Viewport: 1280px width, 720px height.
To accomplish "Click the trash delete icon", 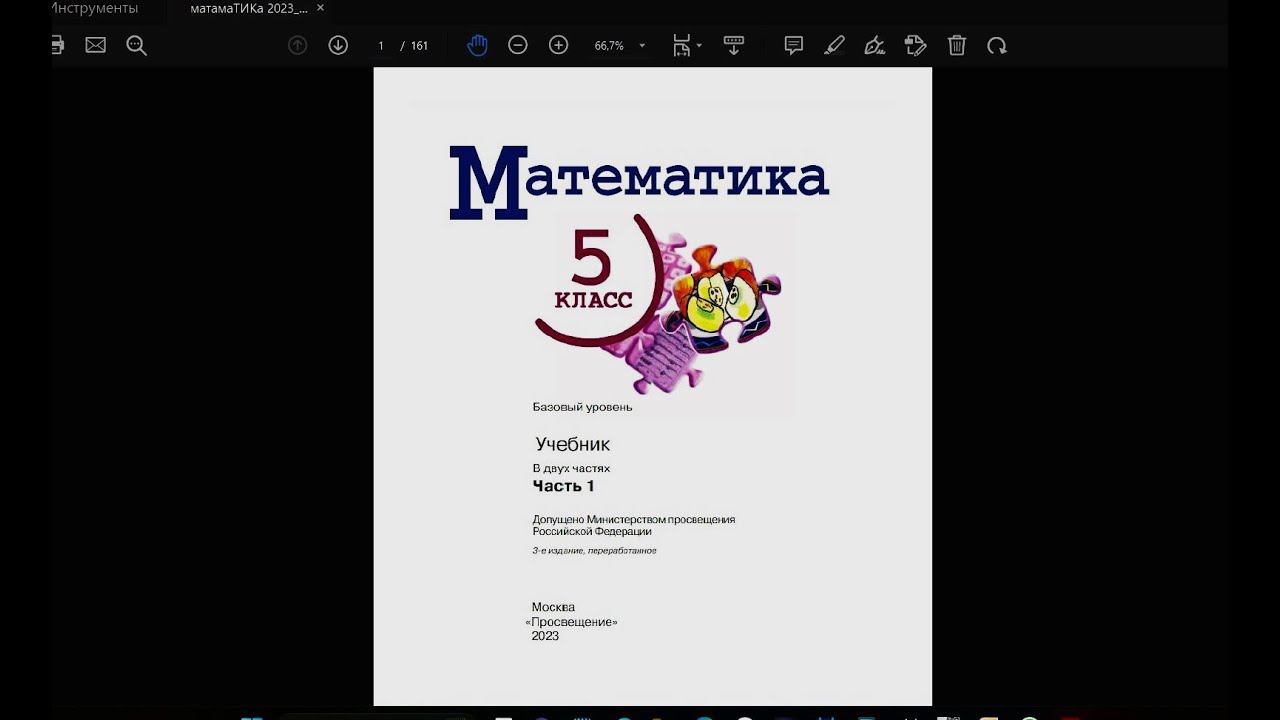I will click(x=957, y=45).
